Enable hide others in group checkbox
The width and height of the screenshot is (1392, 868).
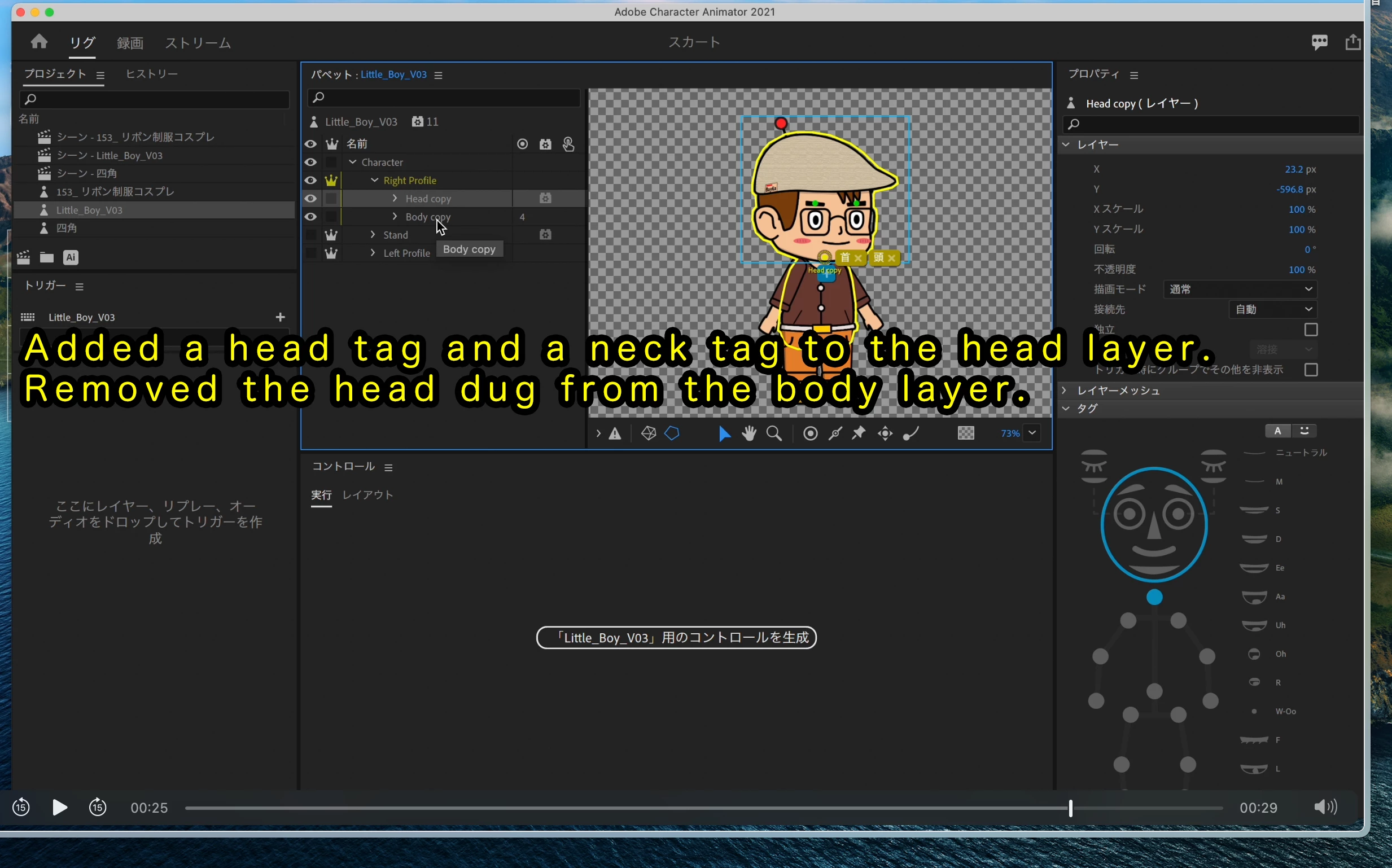(1311, 370)
